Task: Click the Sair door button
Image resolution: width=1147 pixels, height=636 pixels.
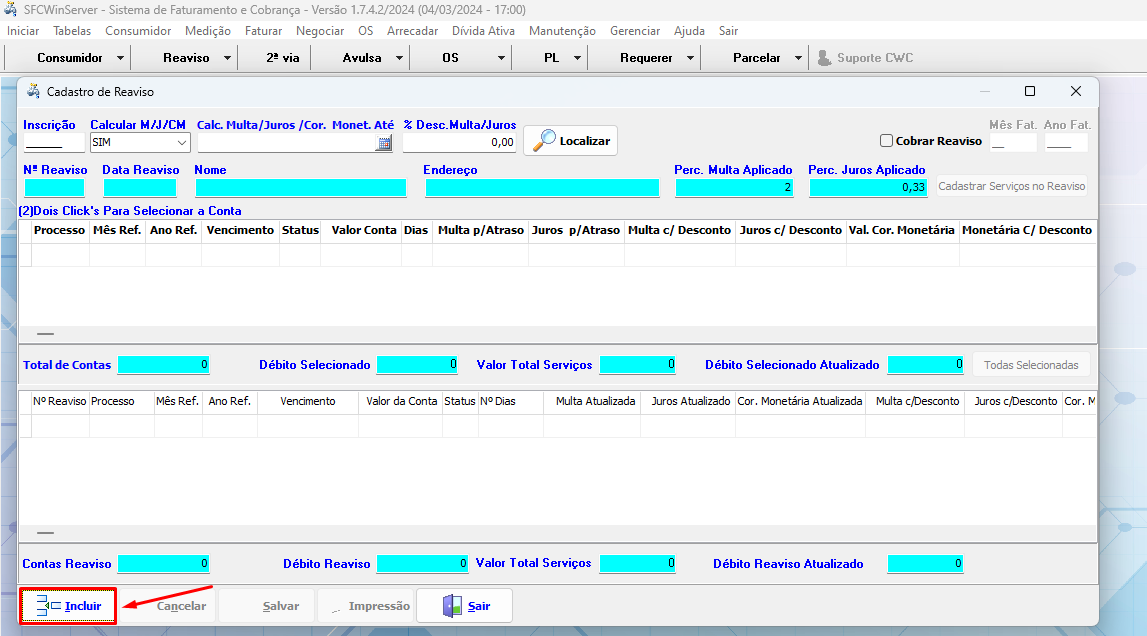Action: pyautogui.click(x=465, y=606)
